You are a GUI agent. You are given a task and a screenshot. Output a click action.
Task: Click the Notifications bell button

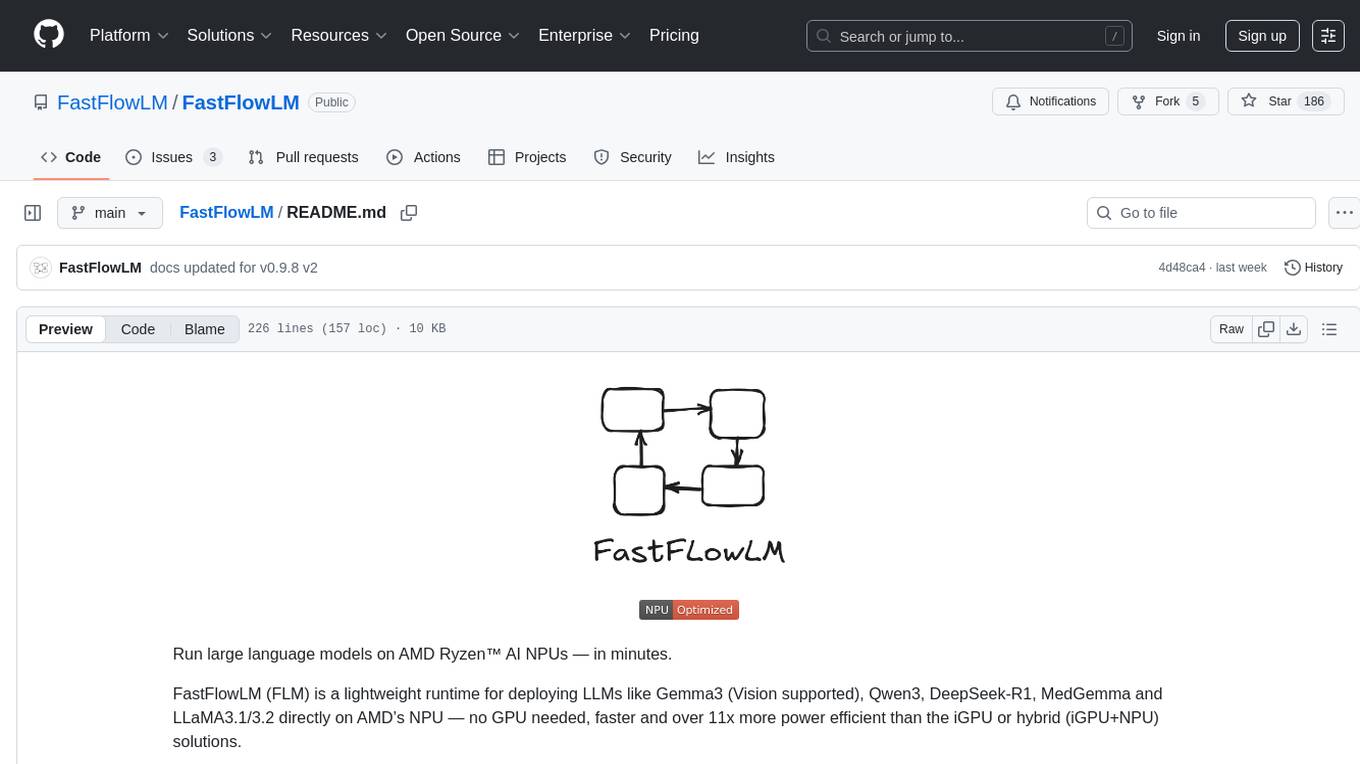1051,101
